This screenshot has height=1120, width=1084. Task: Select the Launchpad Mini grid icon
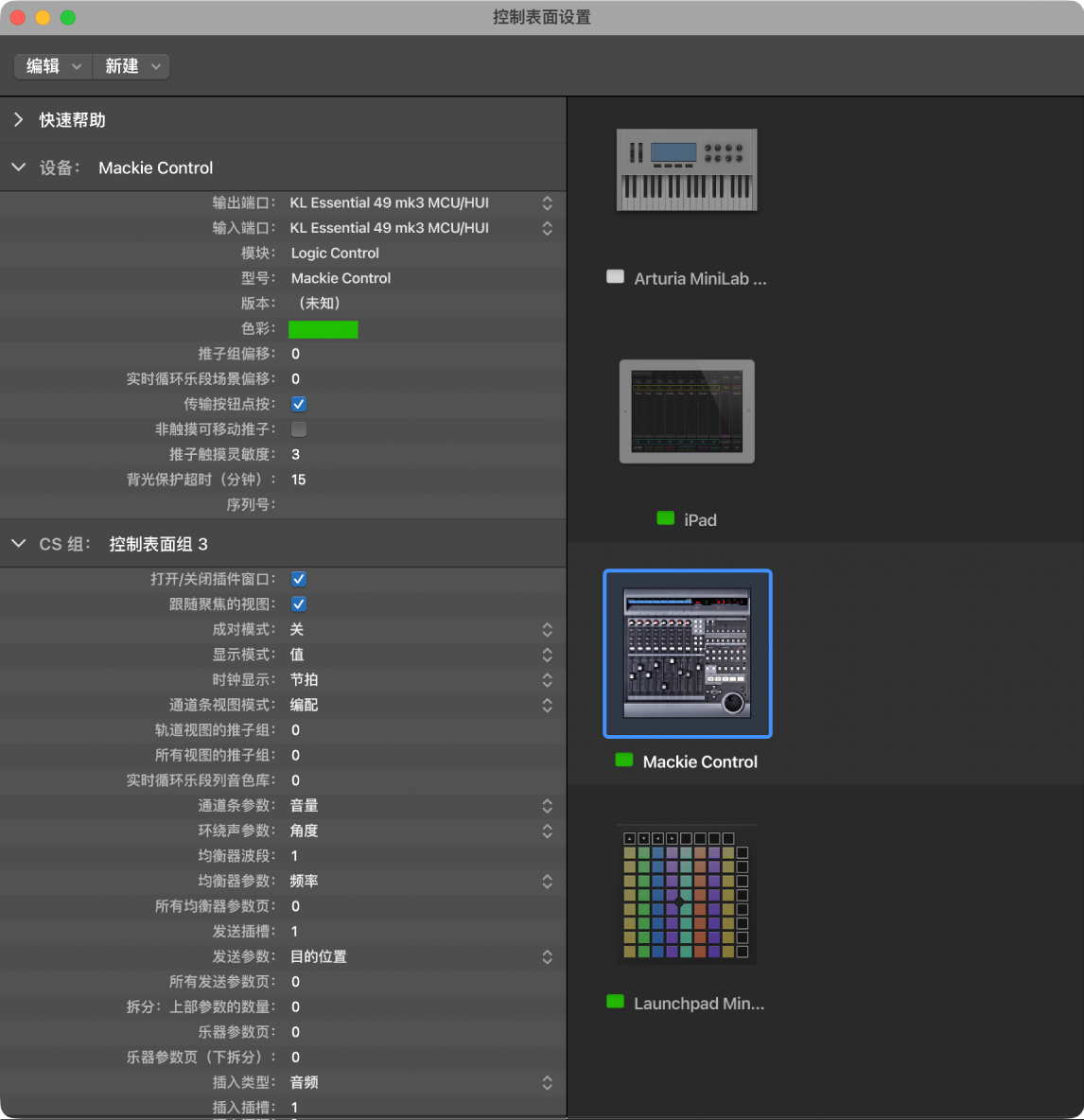pos(686,895)
